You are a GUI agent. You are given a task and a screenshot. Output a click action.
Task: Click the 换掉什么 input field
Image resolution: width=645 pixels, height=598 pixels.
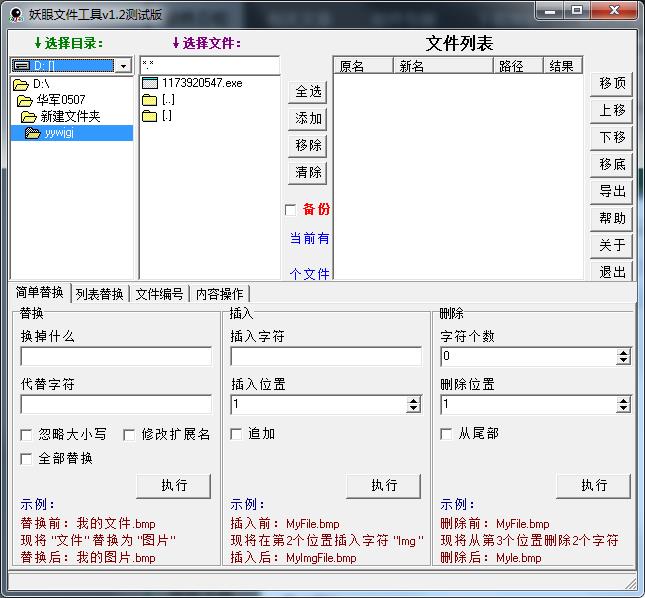coord(116,357)
